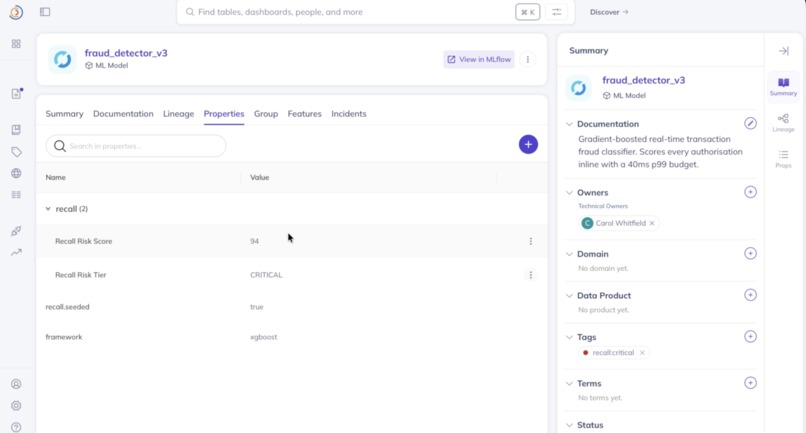Select the Lineage icon in right rail
This screenshot has height=433, width=806.
[783, 123]
